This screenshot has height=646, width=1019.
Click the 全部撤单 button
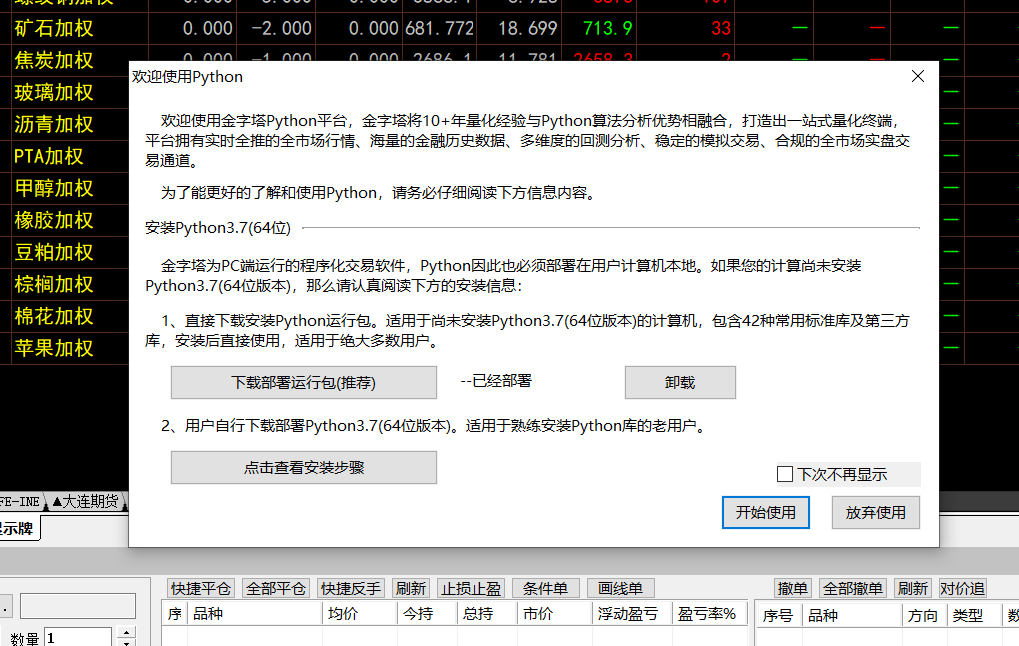[853, 588]
